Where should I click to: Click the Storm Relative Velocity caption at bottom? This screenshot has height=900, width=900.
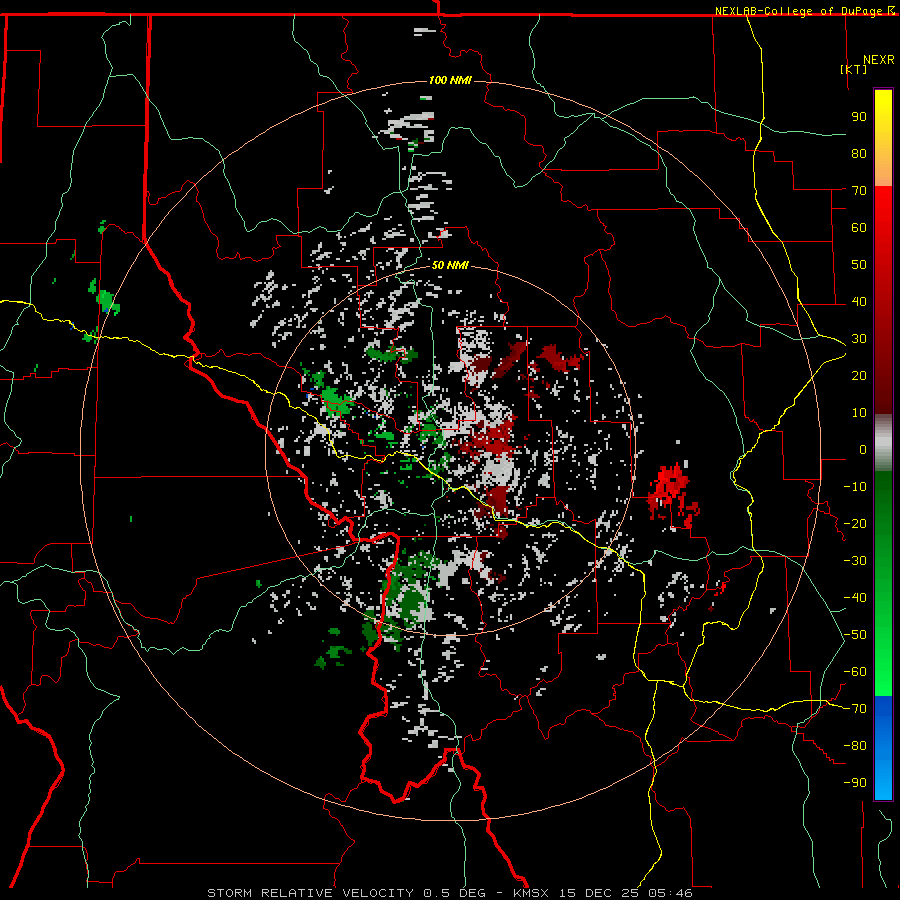tap(449, 893)
